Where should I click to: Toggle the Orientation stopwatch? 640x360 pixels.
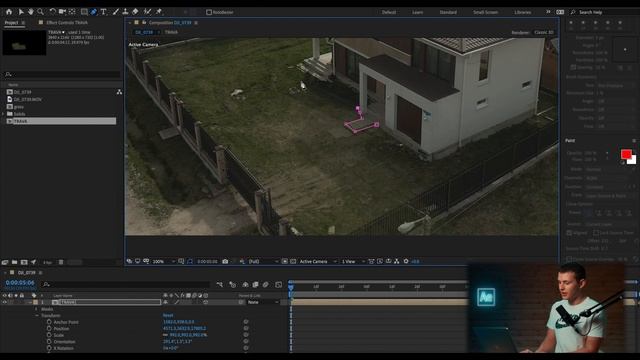pyautogui.click(x=49, y=342)
